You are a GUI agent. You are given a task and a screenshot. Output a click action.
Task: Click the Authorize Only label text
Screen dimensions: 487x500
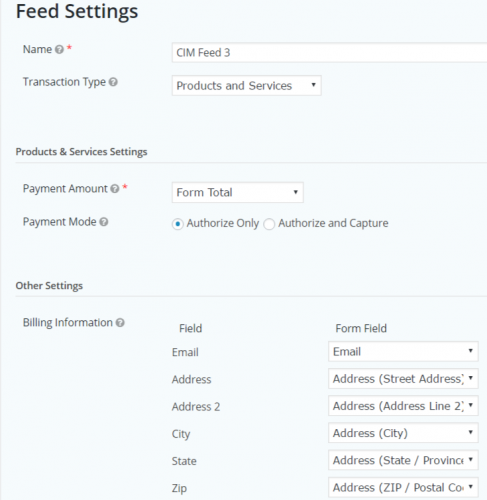click(223, 223)
